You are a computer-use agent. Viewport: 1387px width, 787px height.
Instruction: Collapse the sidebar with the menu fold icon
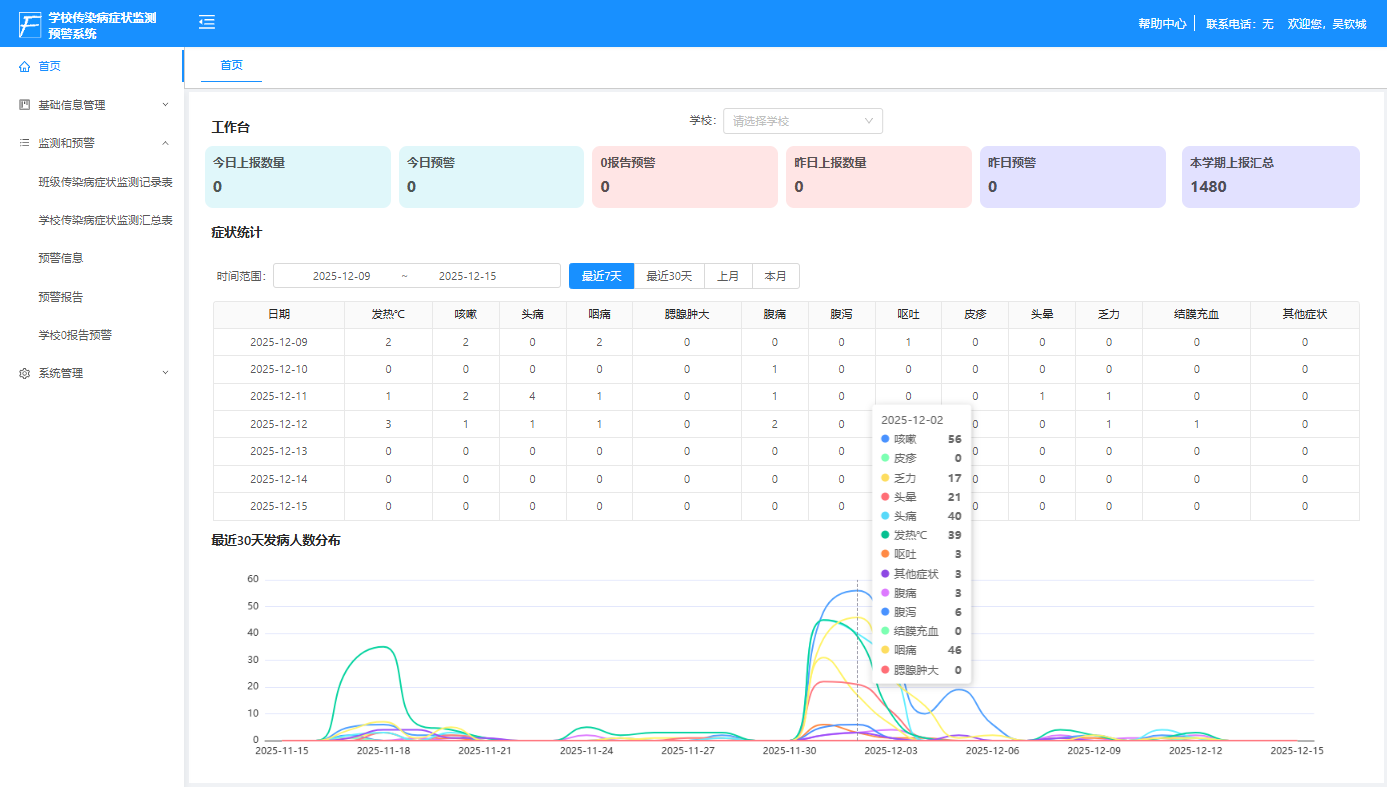207,23
